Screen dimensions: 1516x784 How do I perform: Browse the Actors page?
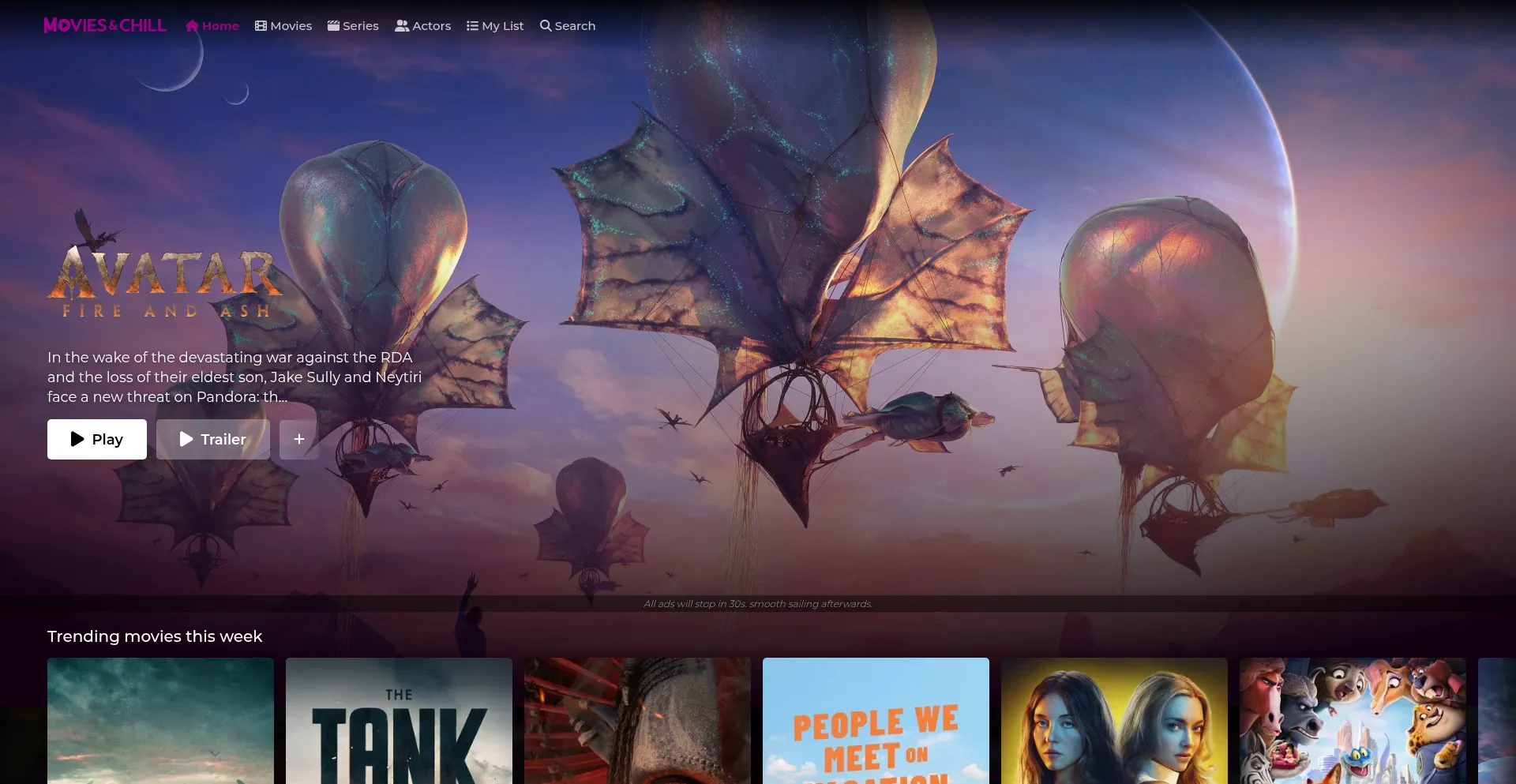423,26
